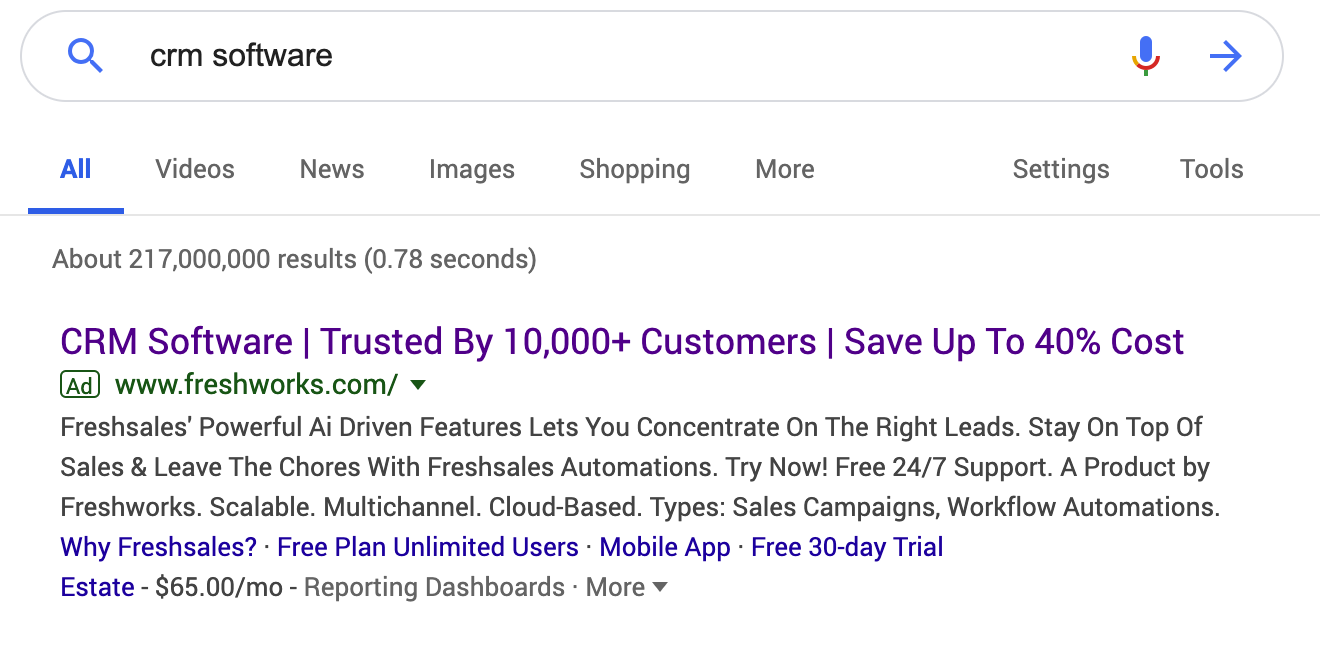Click the search box containing crm software
This screenshot has height=652, width=1320.
[600, 56]
